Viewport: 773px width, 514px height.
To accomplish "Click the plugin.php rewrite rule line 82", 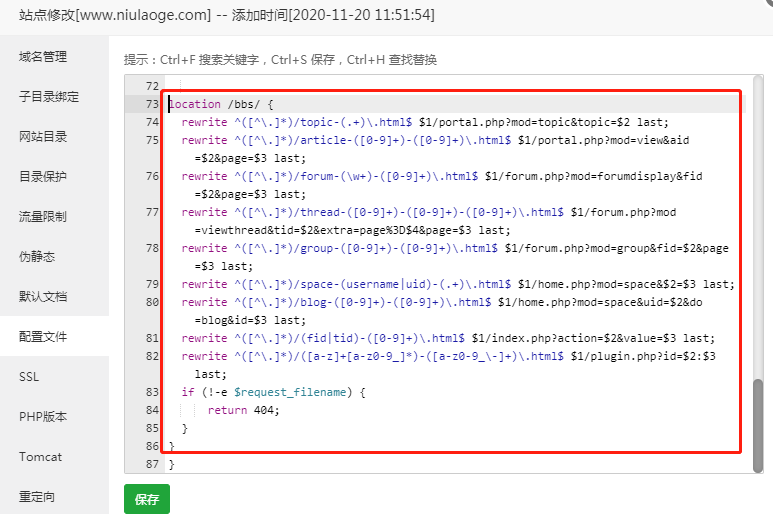I will click(x=448, y=365).
